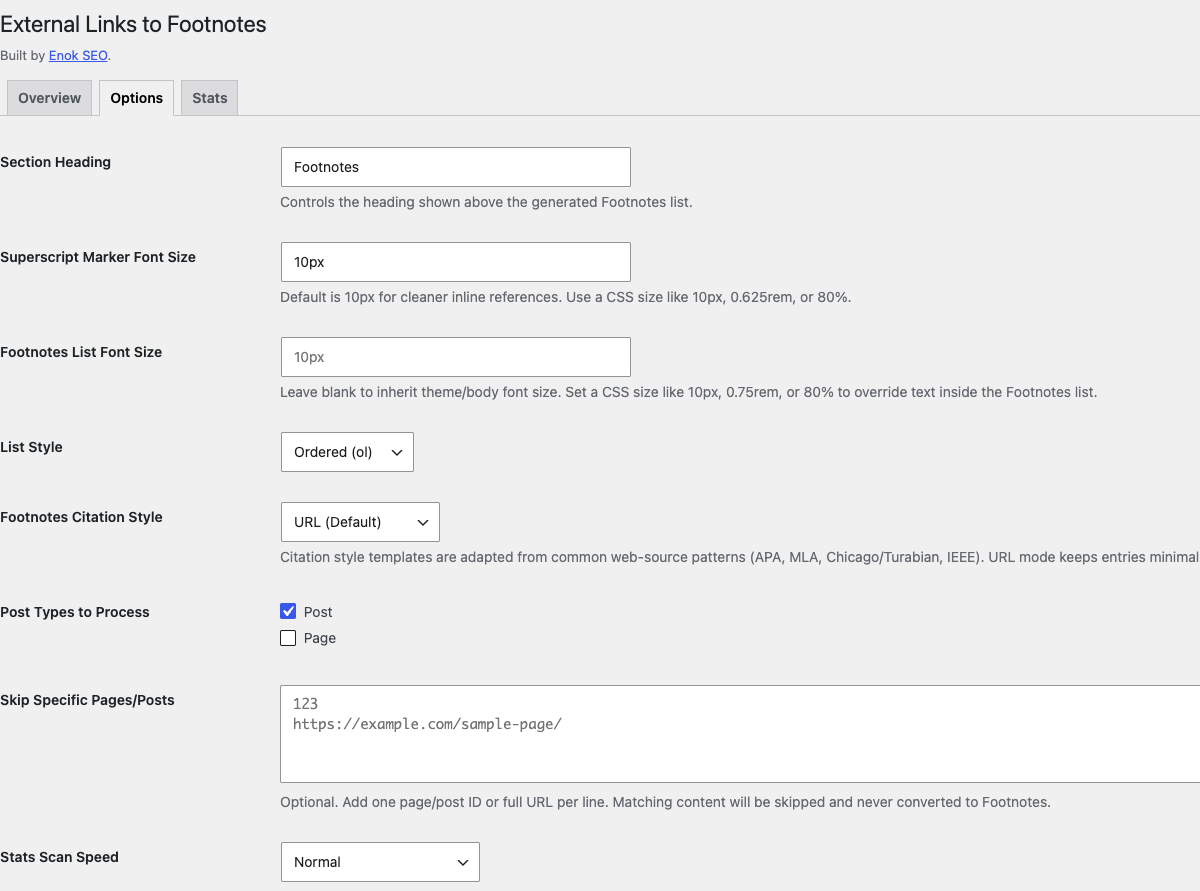1200x891 pixels.
Task: Click the 'Citation style templates' description
Action: tap(740, 557)
